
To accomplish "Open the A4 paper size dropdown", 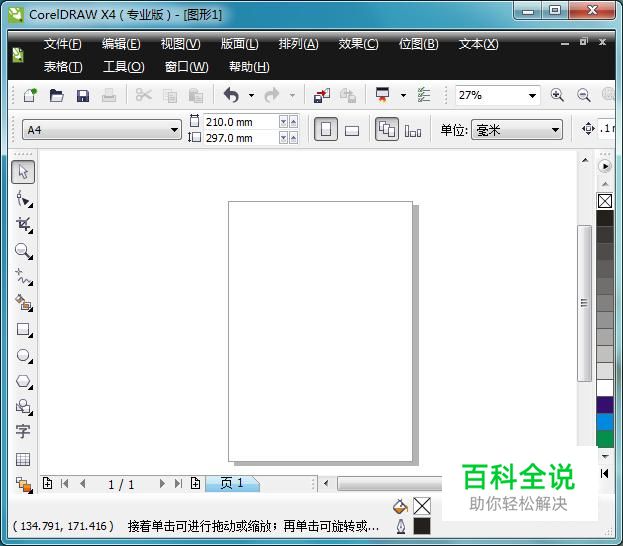I will (167, 130).
